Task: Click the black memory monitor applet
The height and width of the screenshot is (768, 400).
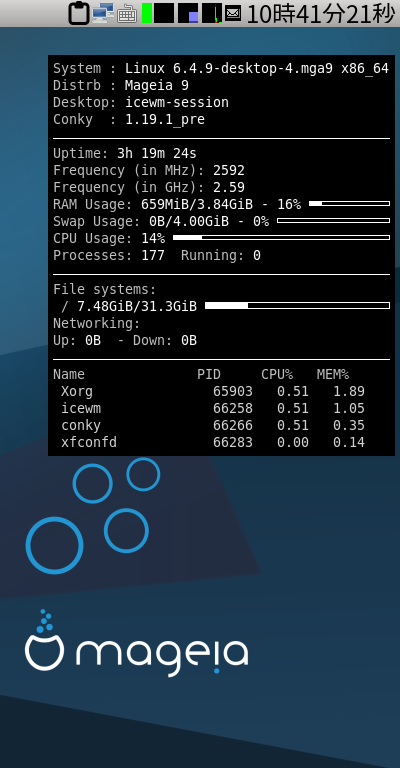Action: [x=164, y=13]
